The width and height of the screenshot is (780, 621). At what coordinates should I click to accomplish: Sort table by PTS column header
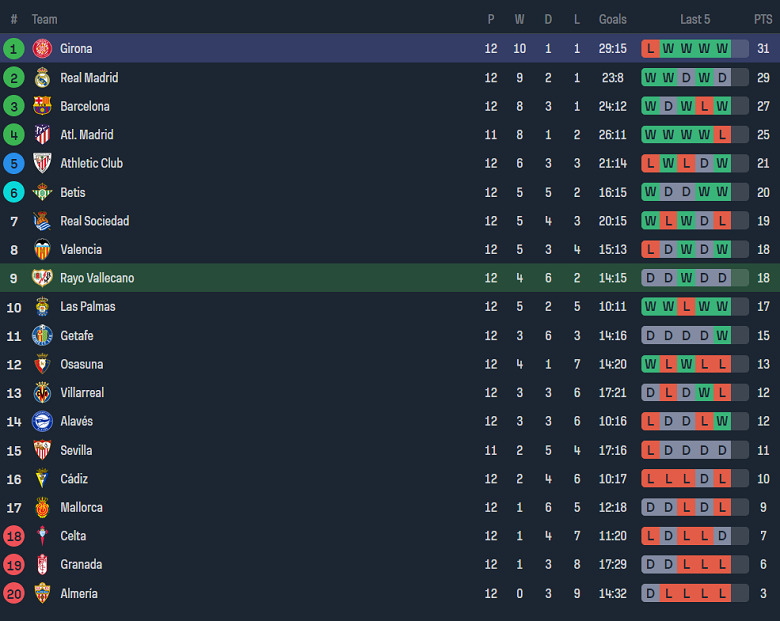[763, 19]
